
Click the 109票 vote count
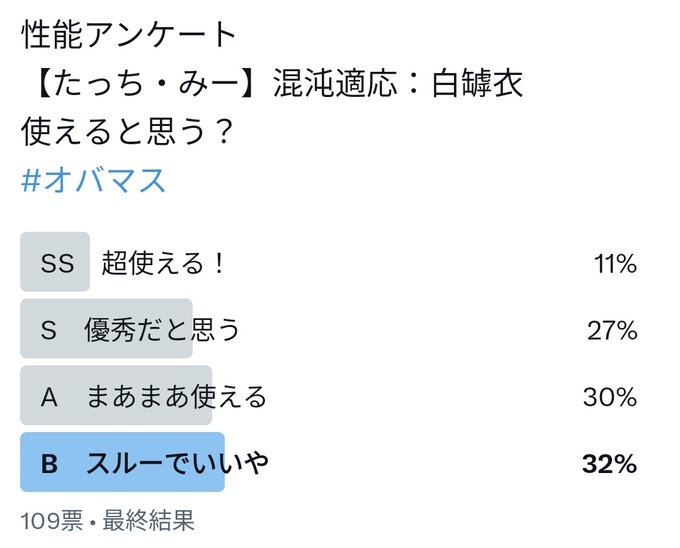point(51,520)
